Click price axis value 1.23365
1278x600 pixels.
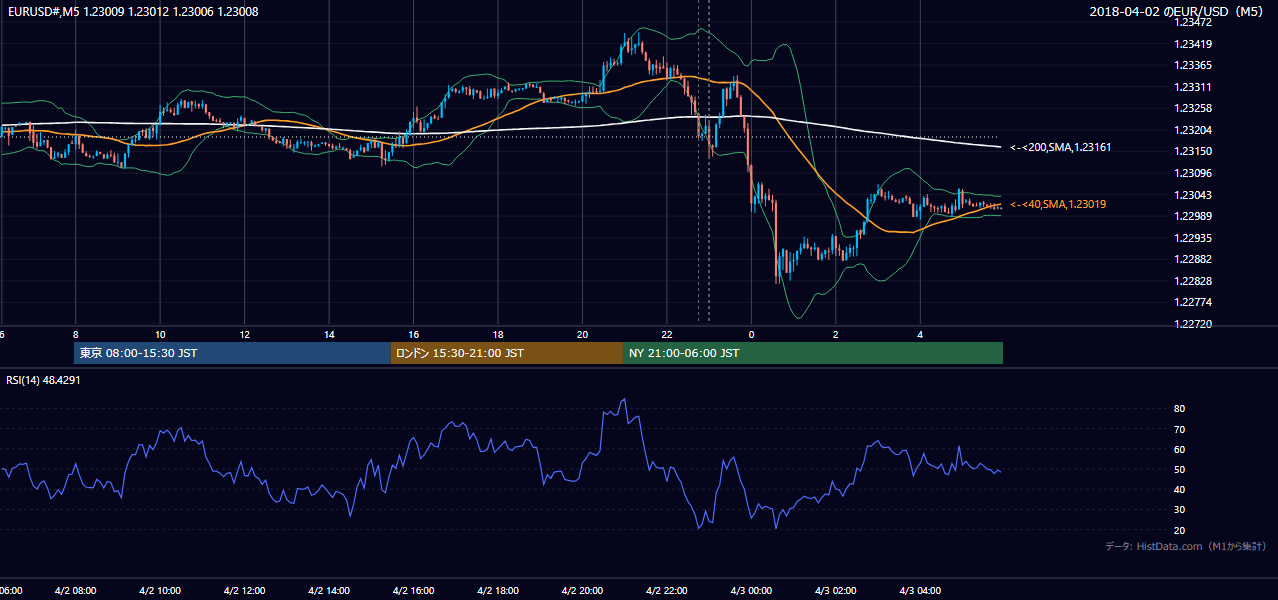[1192, 65]
